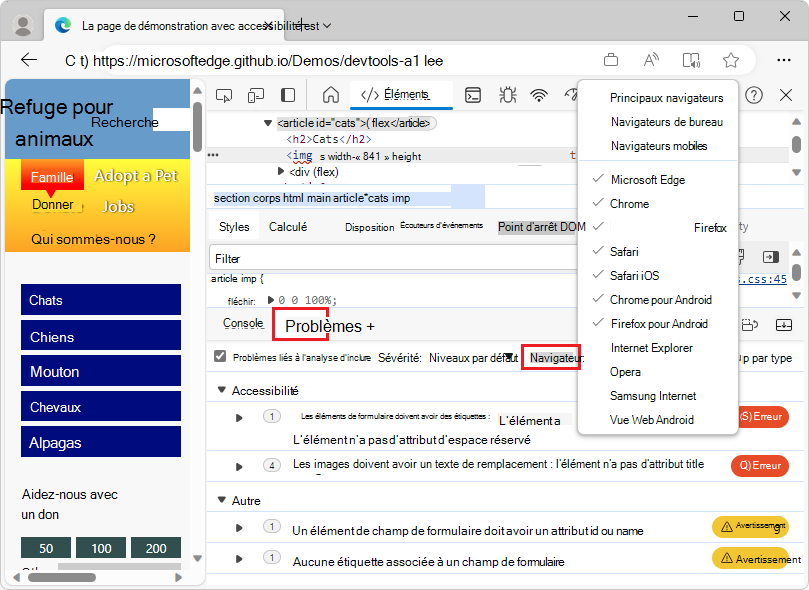Click the 100 donation amount button
This screenshot has height=590, width=809.
pos(101,548)
